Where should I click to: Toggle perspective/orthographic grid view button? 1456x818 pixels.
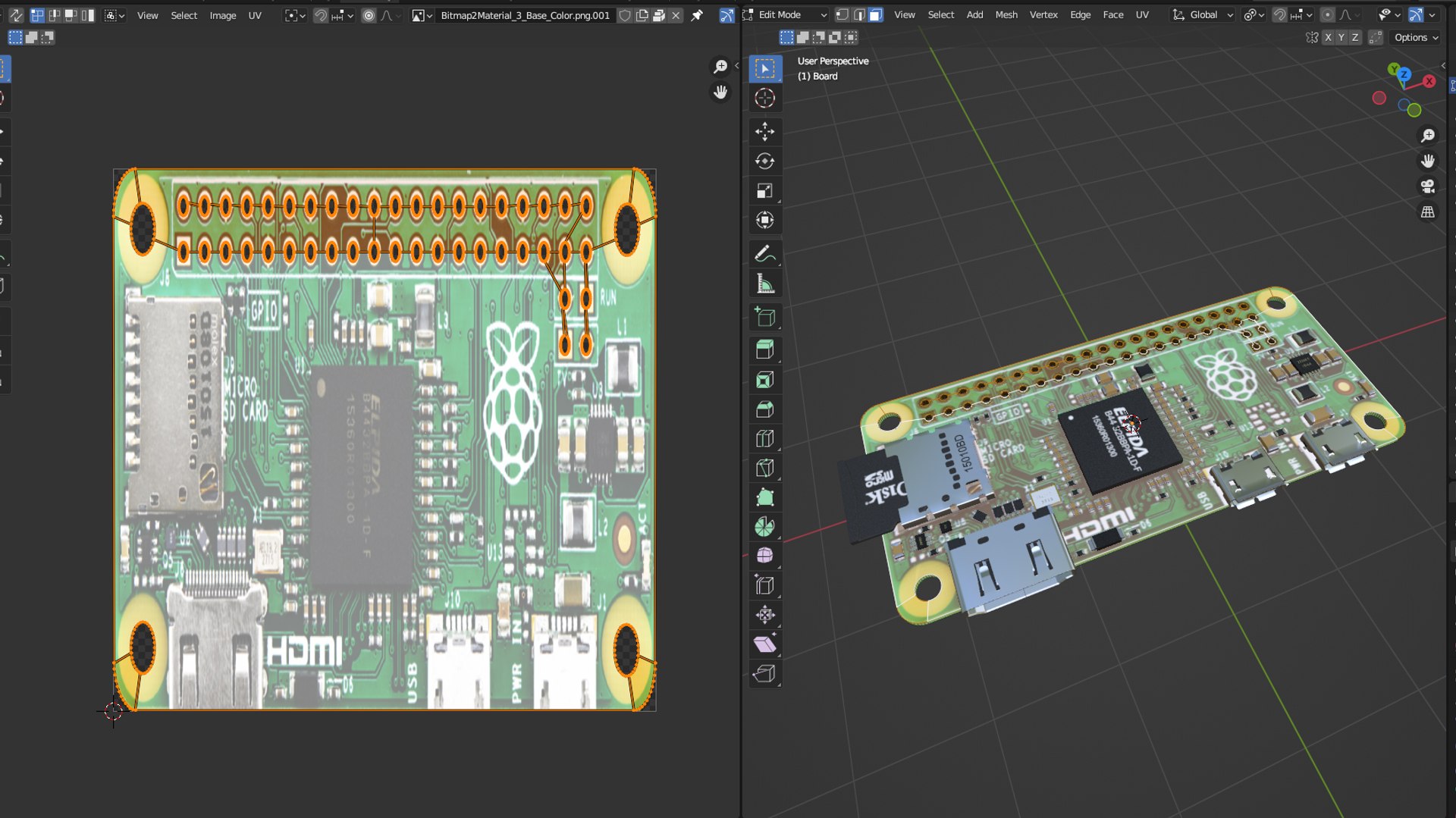1428,212
